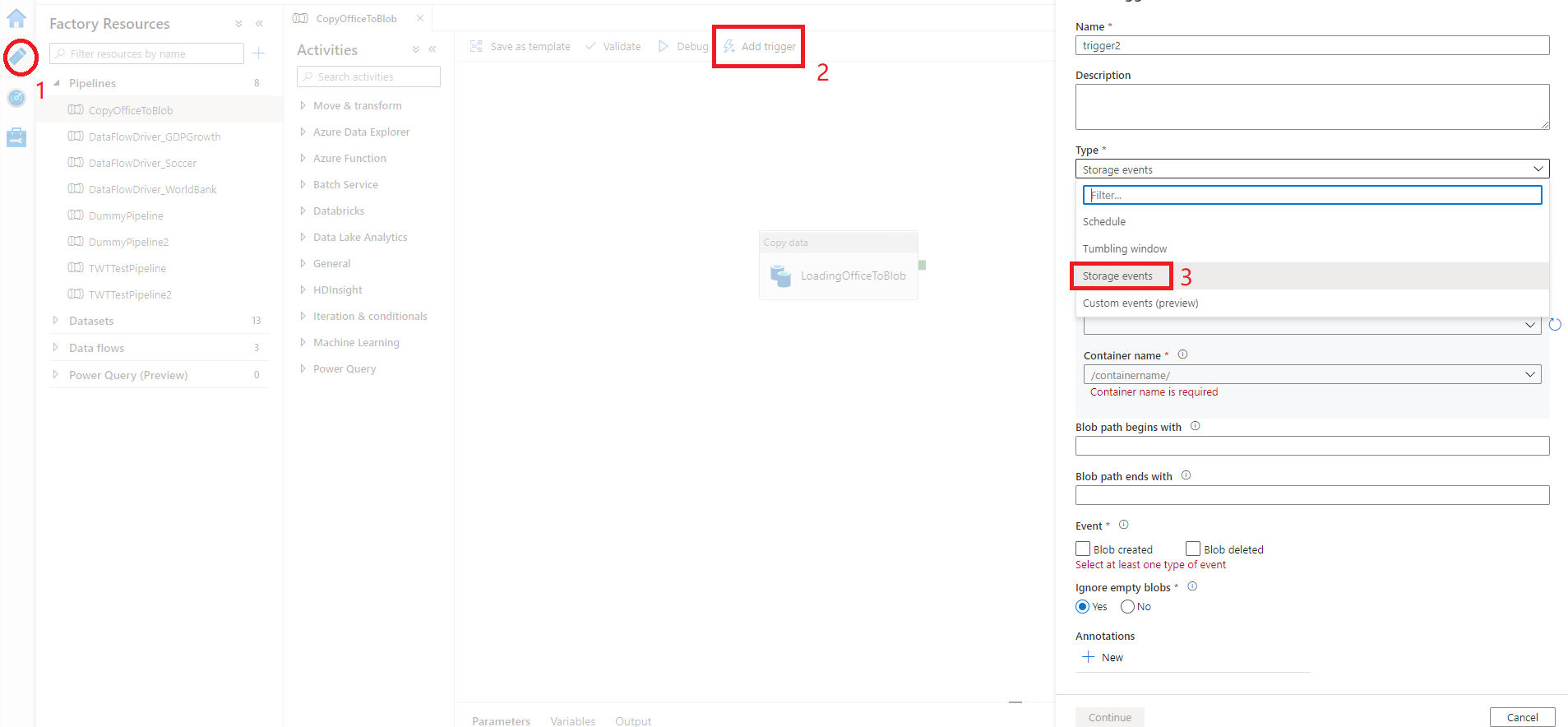Expand the Datasets tree group
The image size is (1568, 727).
pos(55,321)
